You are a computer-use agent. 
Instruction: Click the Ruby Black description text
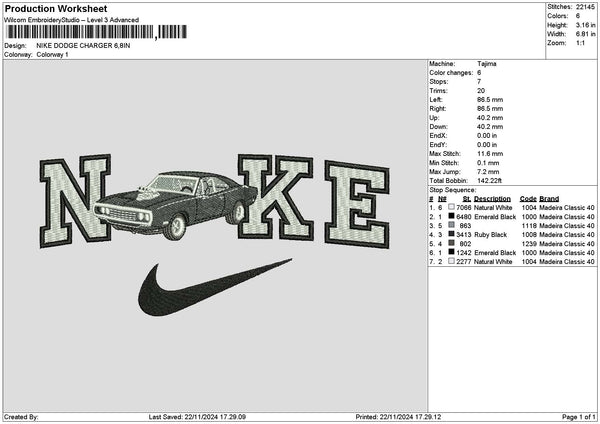tap(491, 235)
